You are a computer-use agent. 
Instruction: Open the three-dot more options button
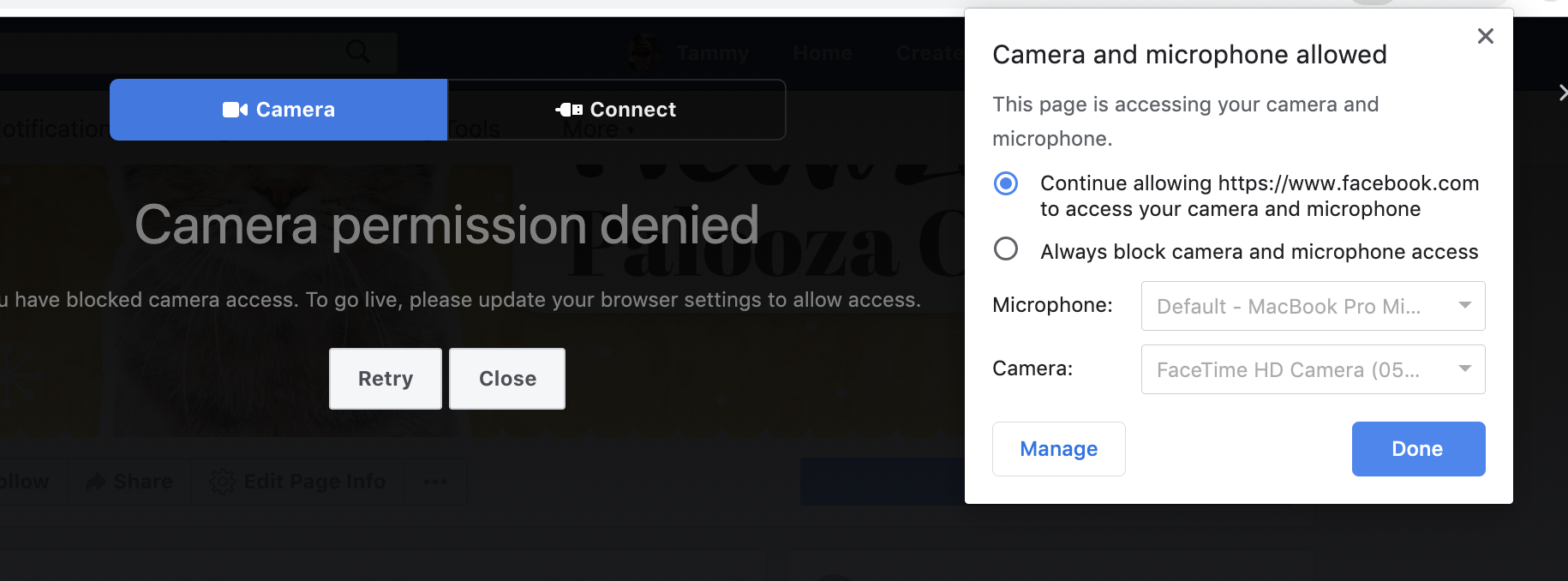click(x=435, y=482)
